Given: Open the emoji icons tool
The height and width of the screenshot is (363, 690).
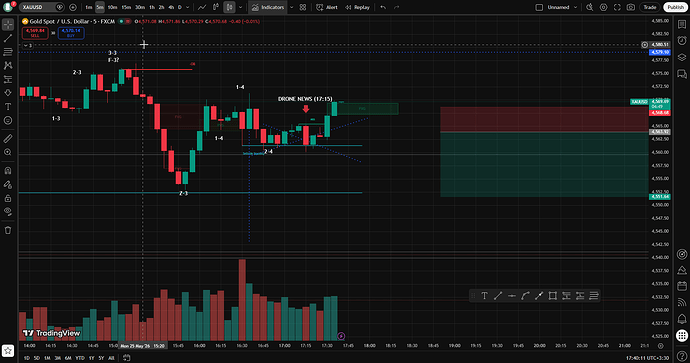Looking at the screenshot, I should [x=8, y=120].
